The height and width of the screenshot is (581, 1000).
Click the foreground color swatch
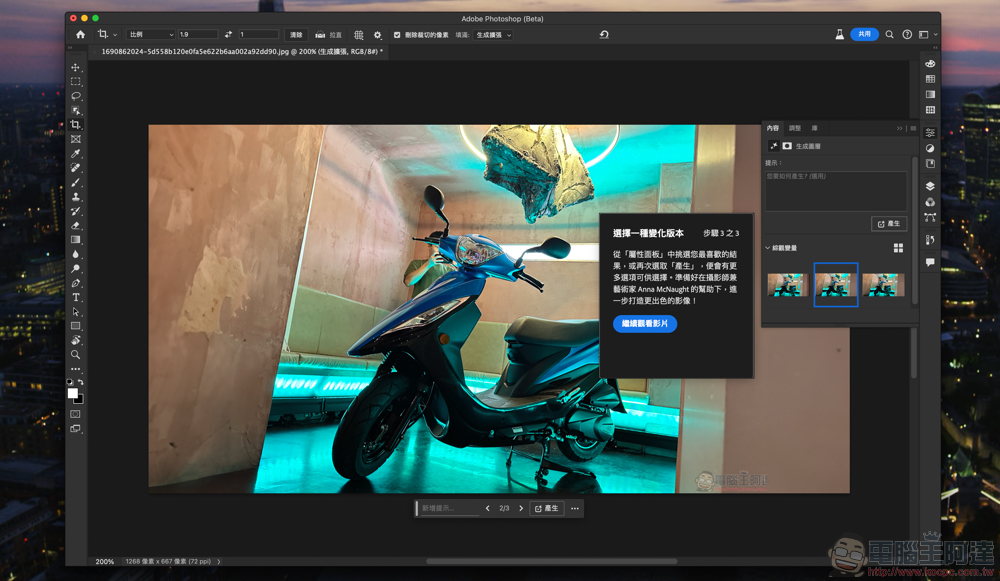[73, 393]
